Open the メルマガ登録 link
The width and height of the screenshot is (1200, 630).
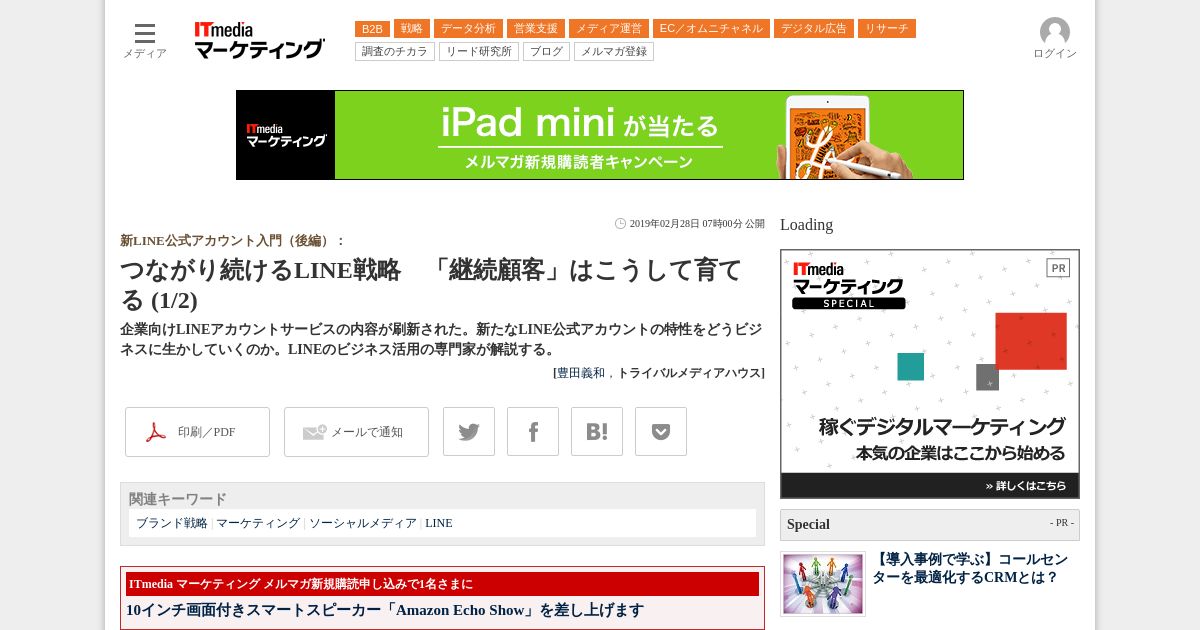tap(614, 51)
